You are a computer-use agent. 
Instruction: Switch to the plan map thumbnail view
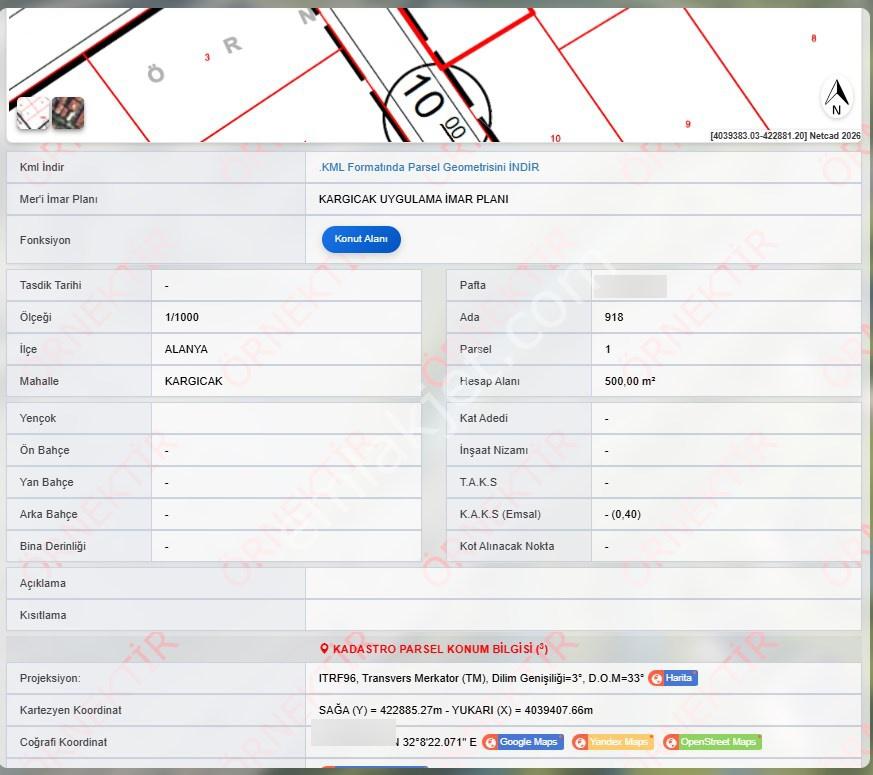(33, 113)
